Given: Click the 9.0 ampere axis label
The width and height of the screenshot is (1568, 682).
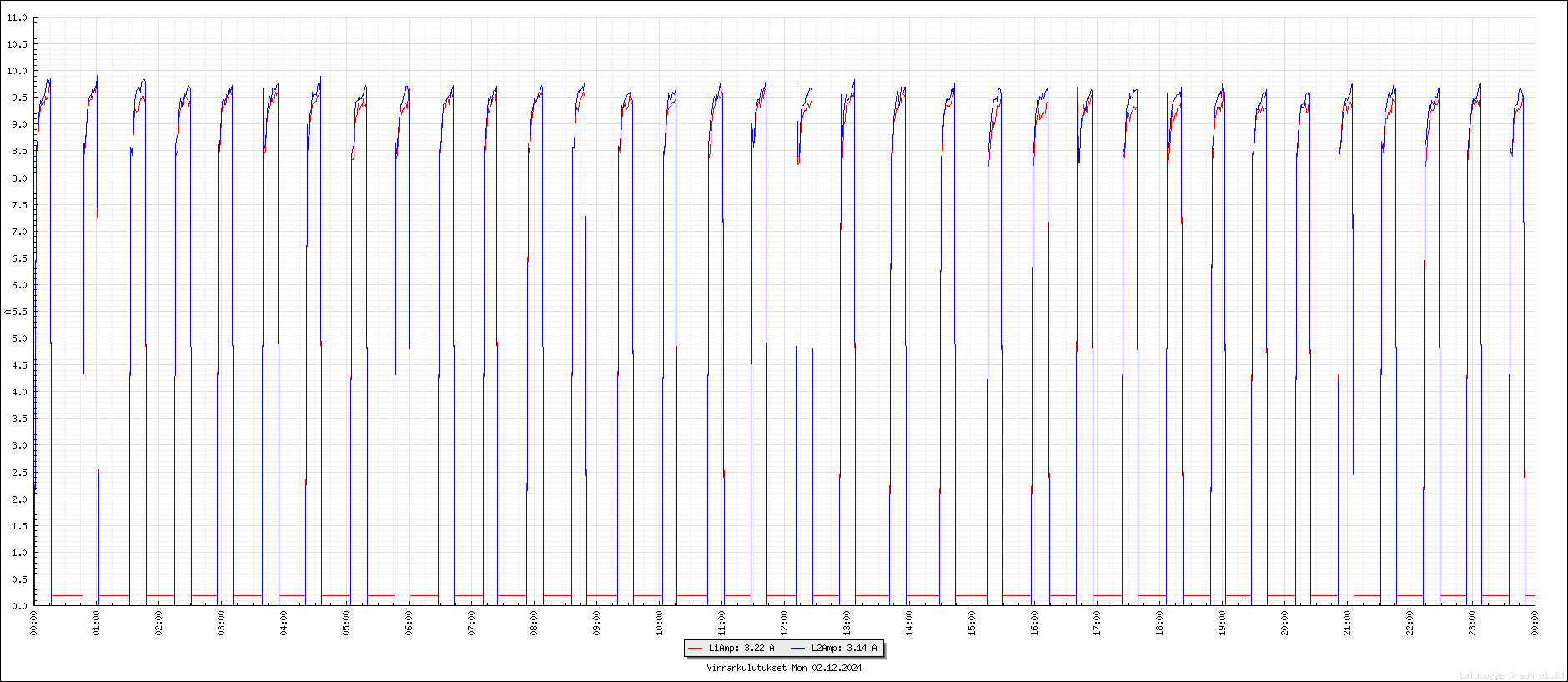Looking at the screenshot, I should pyautogui.click(x=19, y=124).
